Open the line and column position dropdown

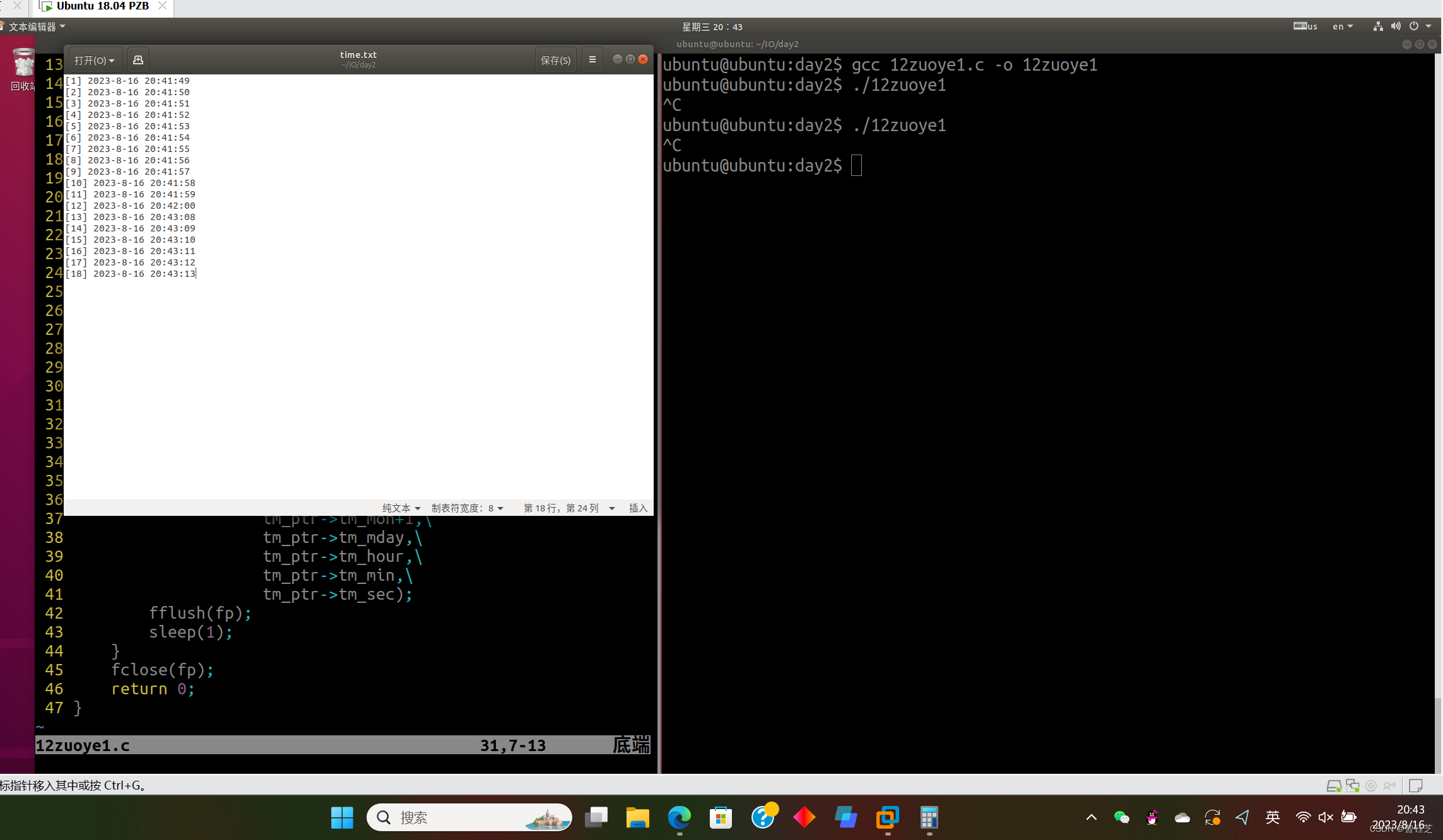point(568,508)
